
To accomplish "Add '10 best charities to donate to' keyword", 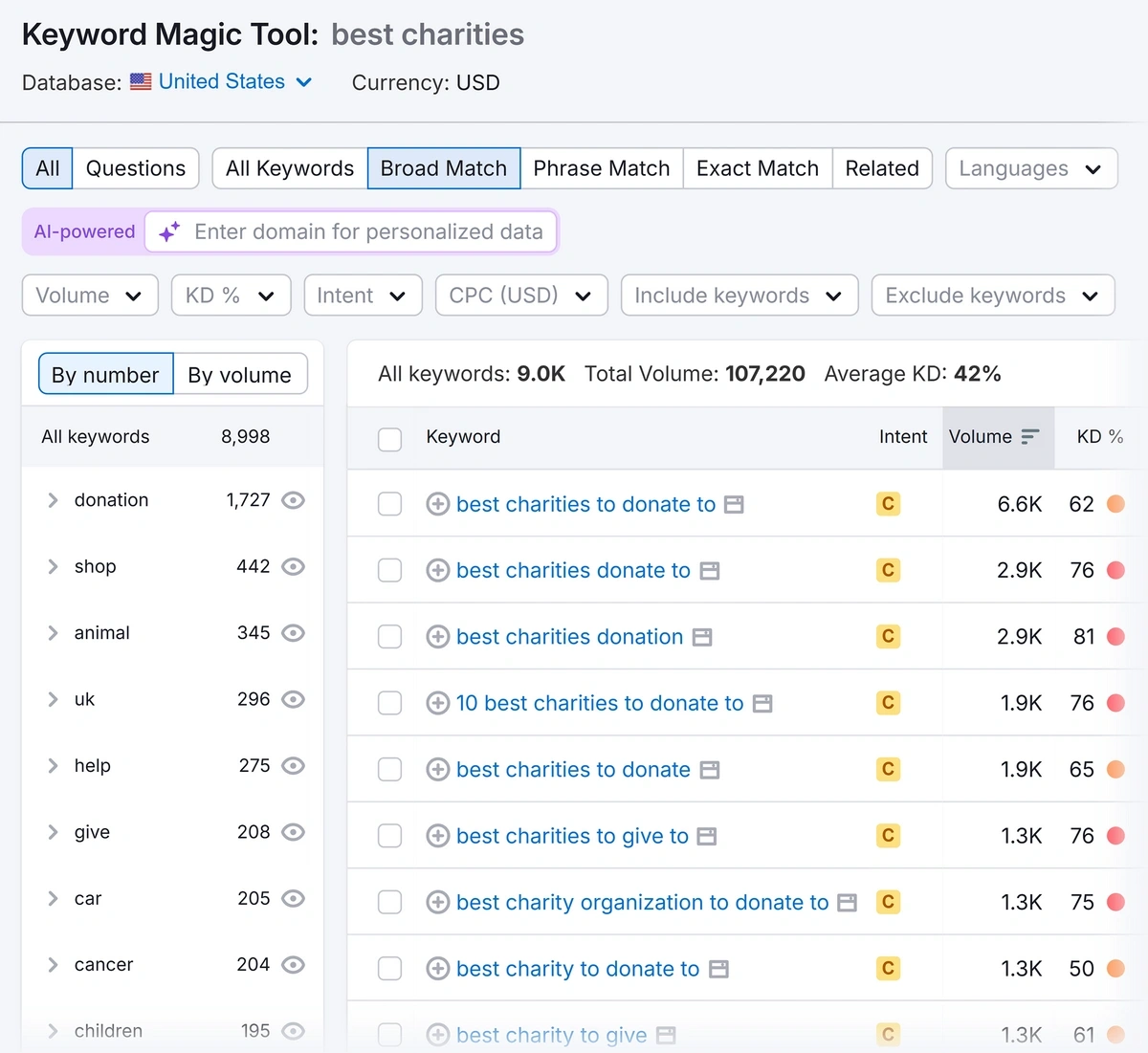I will (437, 703).
